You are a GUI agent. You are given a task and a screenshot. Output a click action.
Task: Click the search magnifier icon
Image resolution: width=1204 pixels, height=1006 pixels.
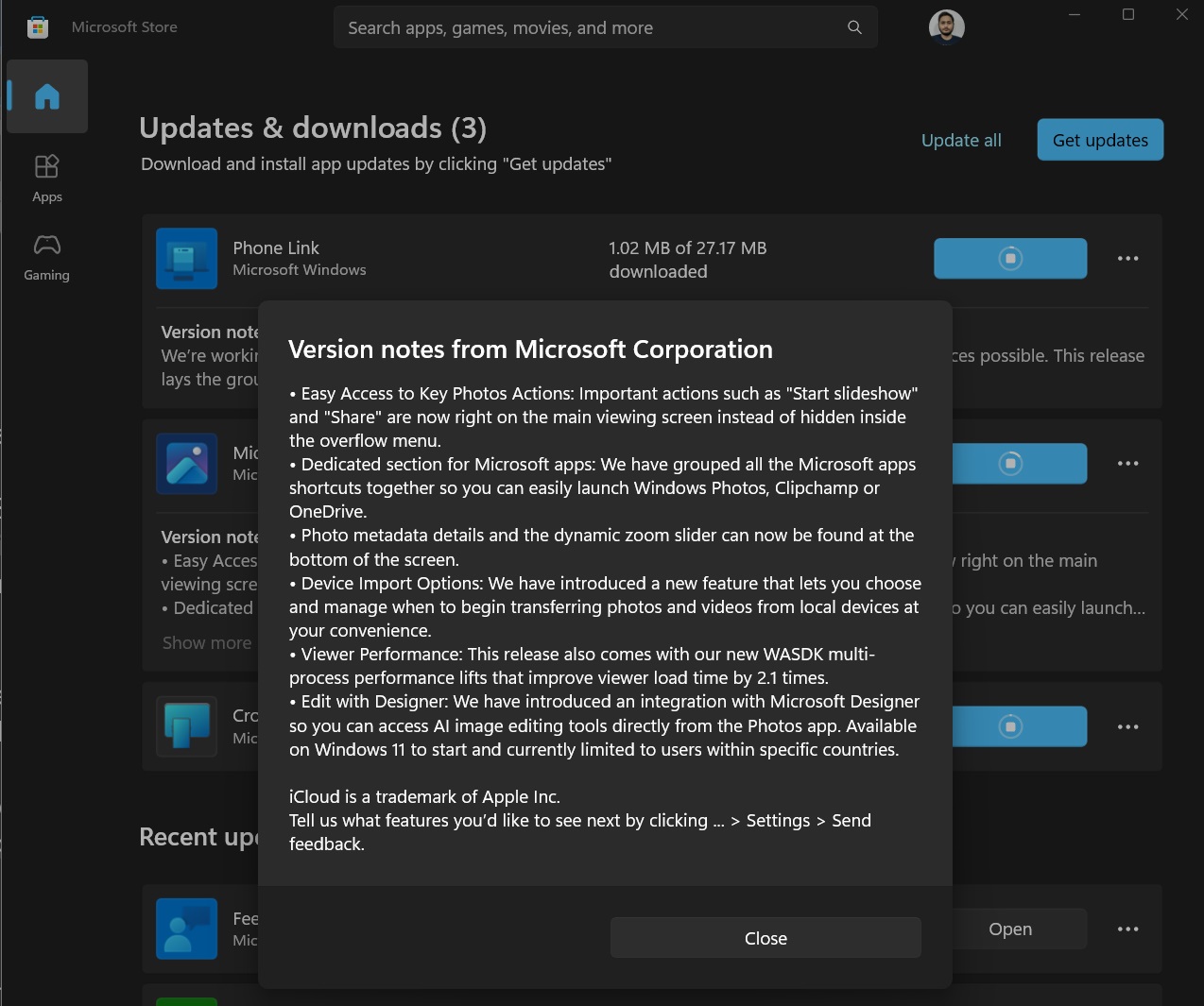tap(853, 27)
